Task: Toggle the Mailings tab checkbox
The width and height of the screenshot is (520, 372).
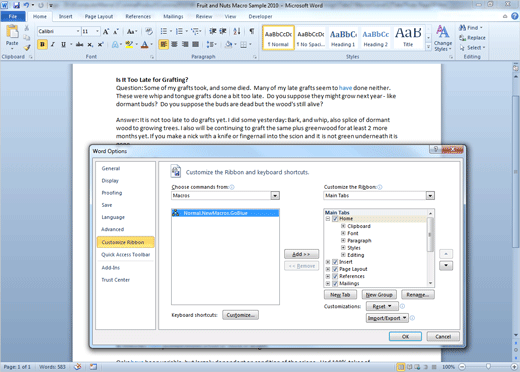Action: click(x=335, y=284)
